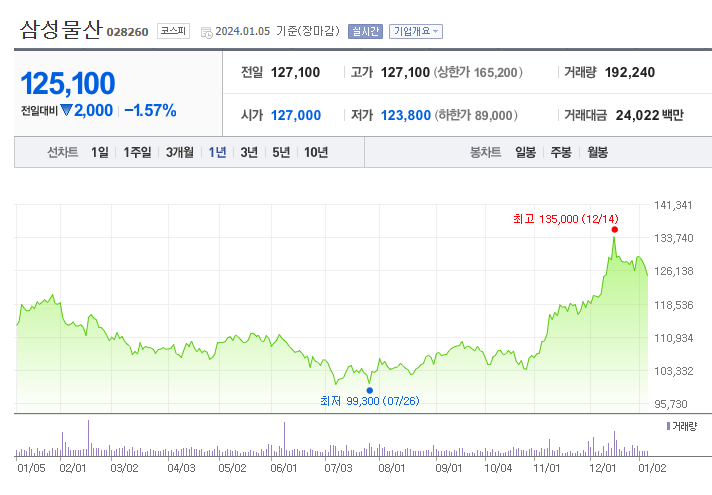Click the 12/01 x-axis date label
This screenshot has width=712, height=495.
pyautogui.click(x=603, y=468)
